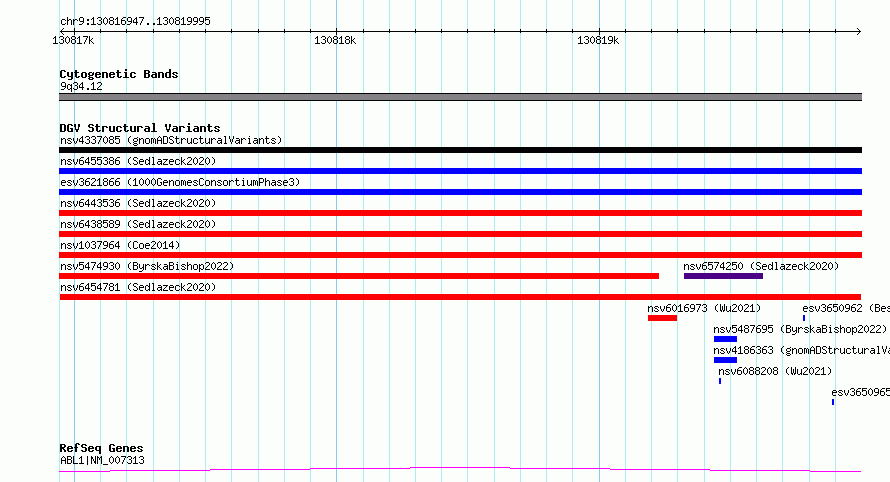Screen dimensions: 890x482
Task: Click the magenta ABL1 transcript line
Action: 460,470
